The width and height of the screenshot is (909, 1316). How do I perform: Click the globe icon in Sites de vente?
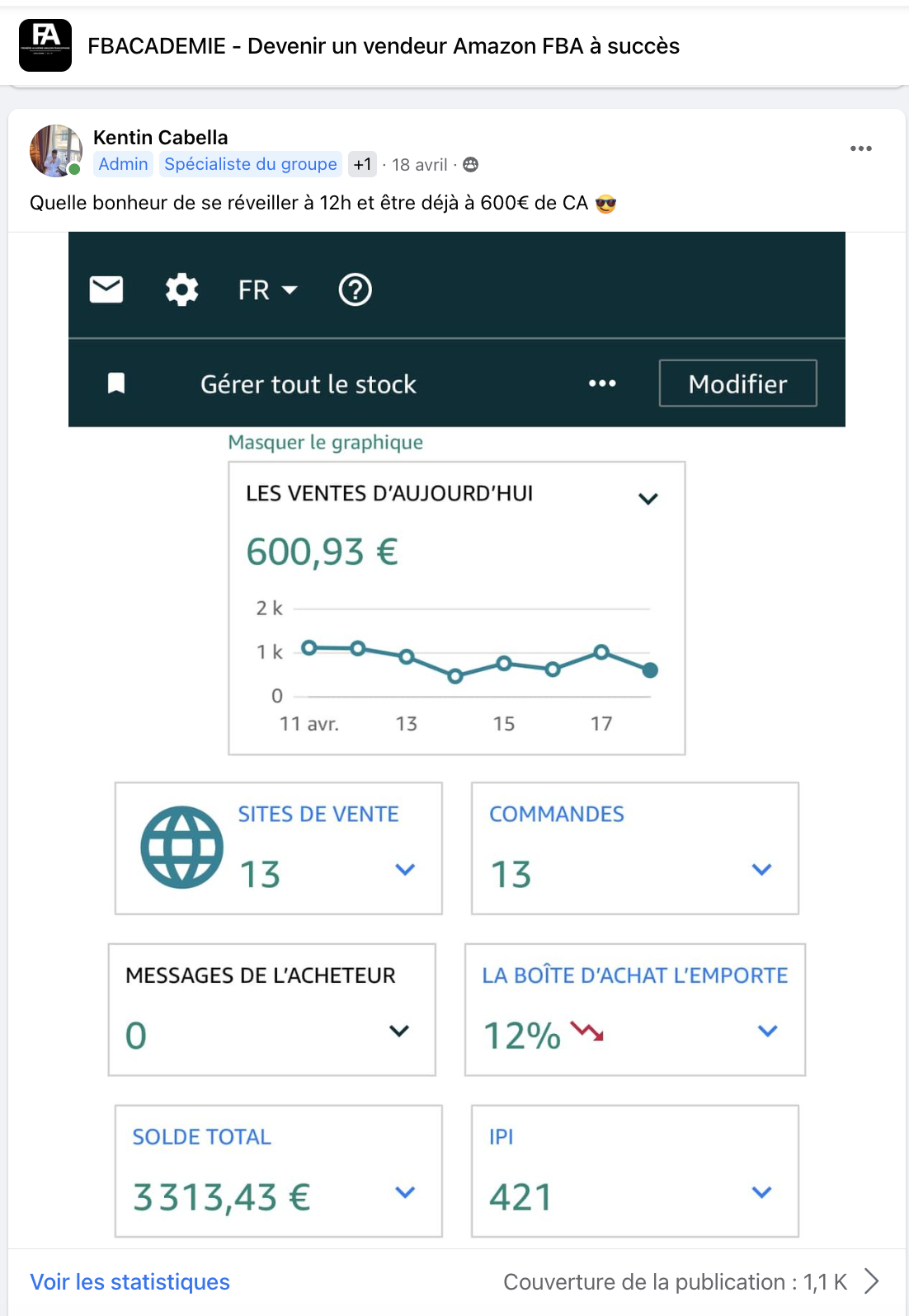point(181,847)
